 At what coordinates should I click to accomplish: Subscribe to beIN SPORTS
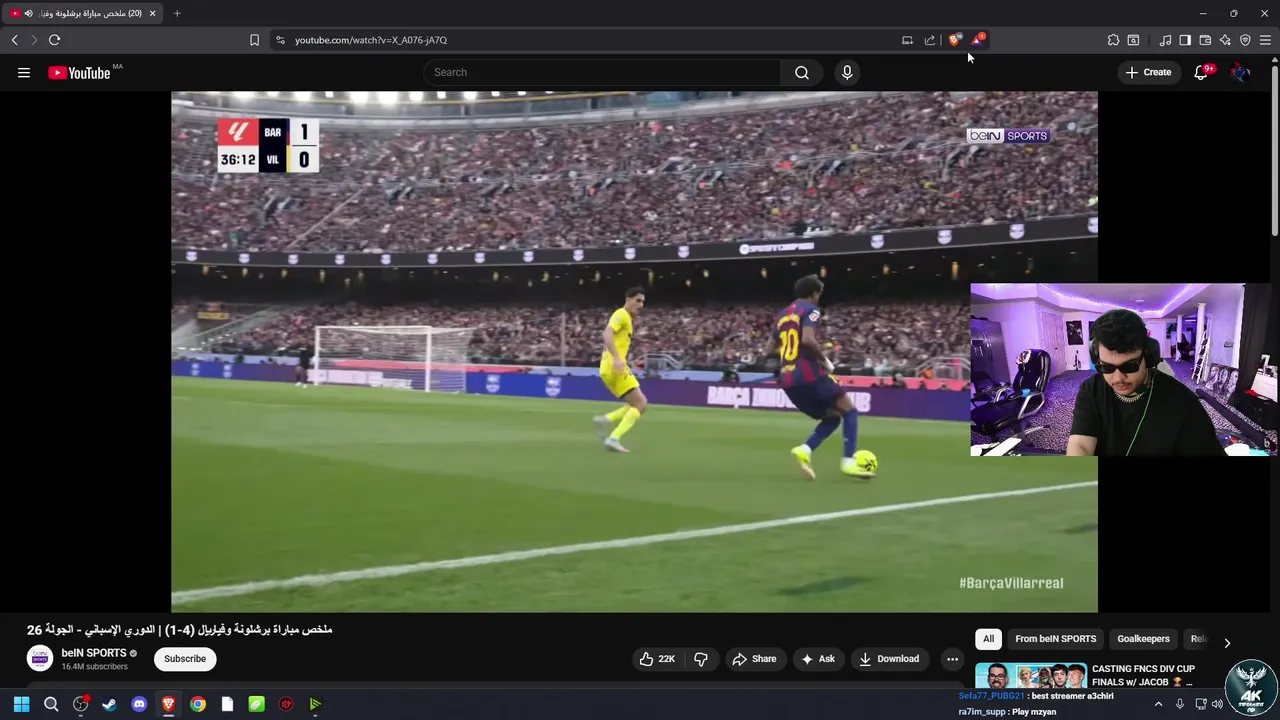(185, 659)
